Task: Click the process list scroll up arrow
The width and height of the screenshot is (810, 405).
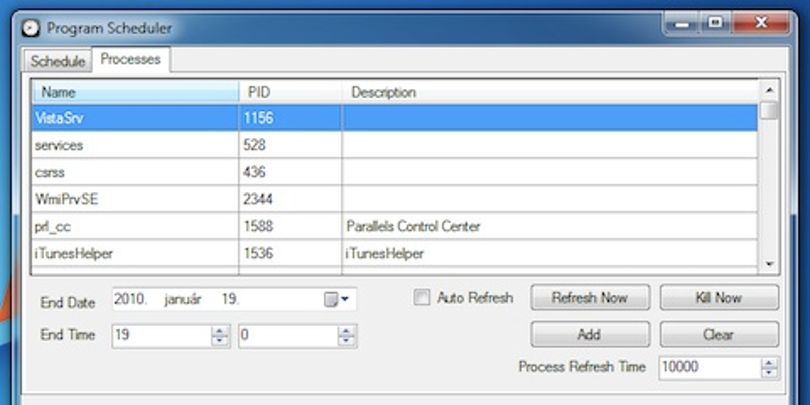Action: 769,90
